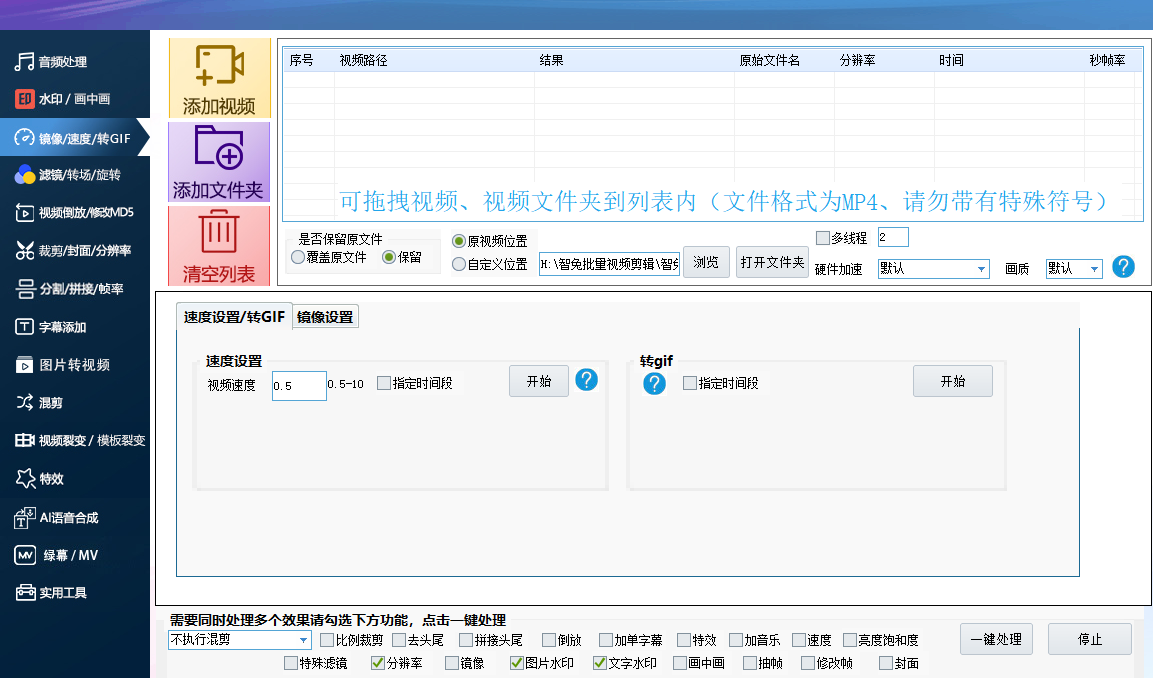
Task: Click help icon next to 画质 dropdown
Action: tap(1124, 267)
